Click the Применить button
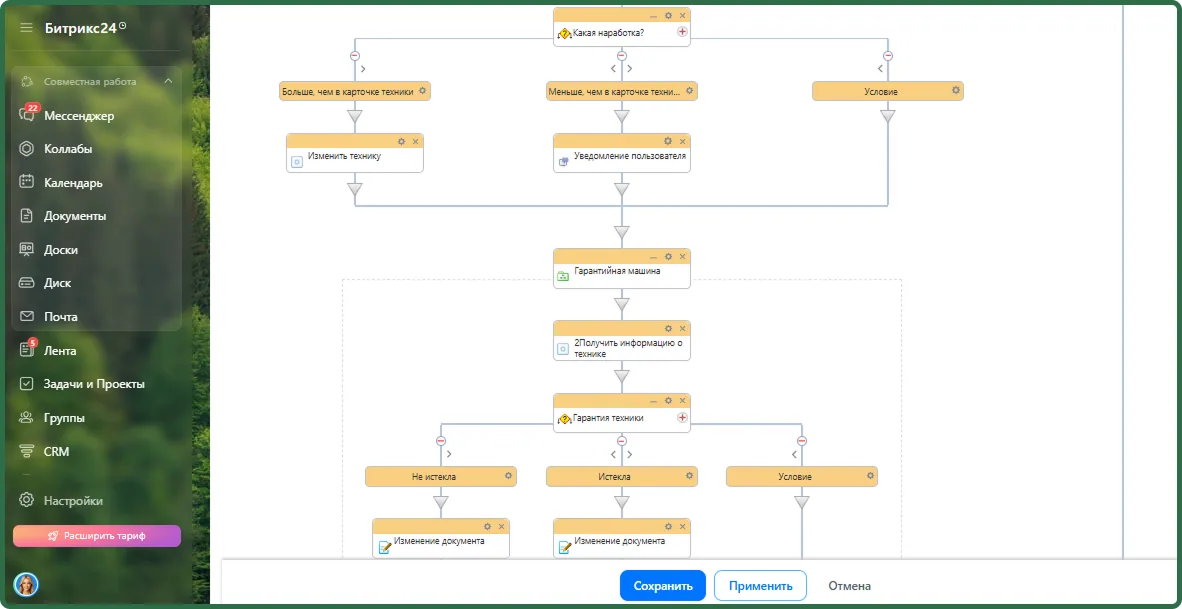 (x=761, y=586)
